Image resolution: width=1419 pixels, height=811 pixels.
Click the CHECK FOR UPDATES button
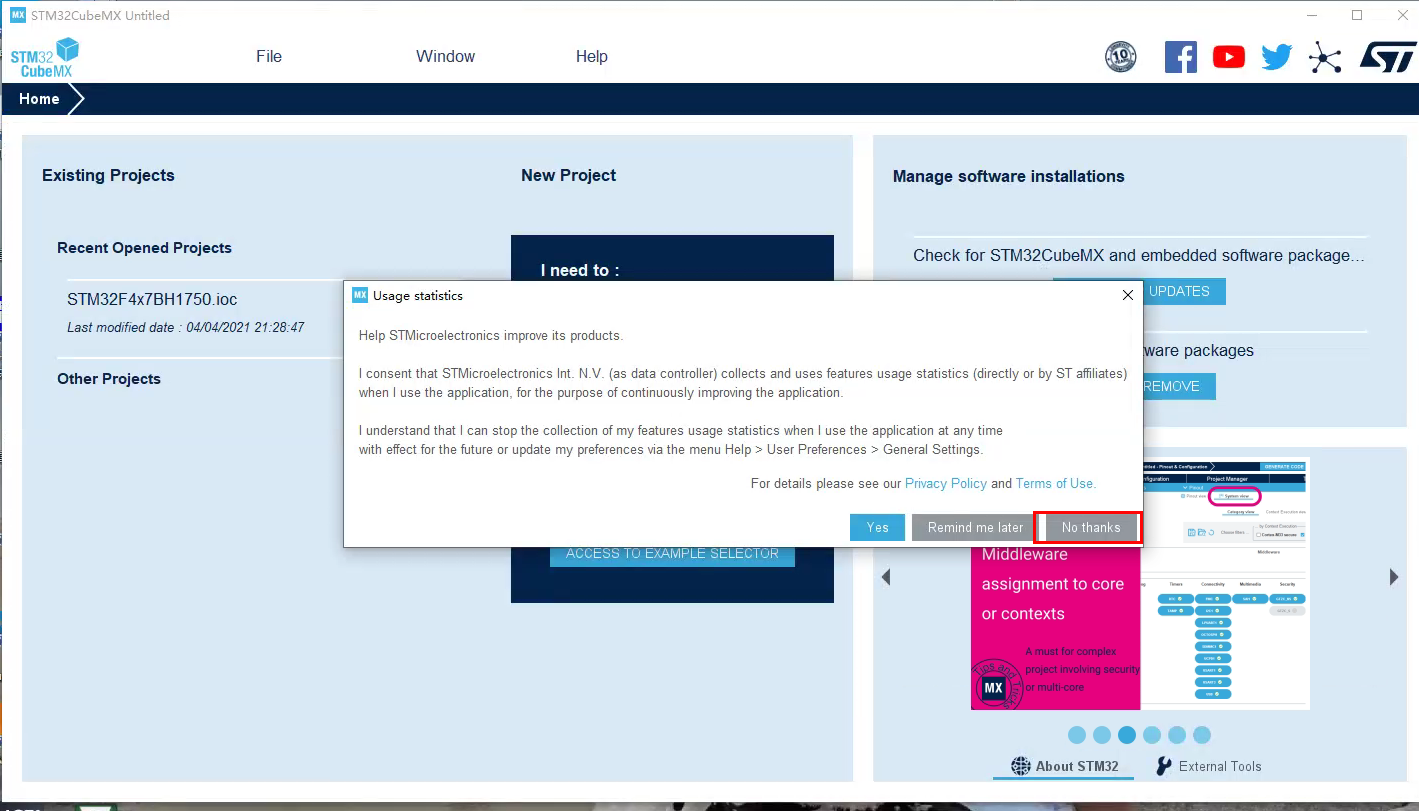point(1183,291)
